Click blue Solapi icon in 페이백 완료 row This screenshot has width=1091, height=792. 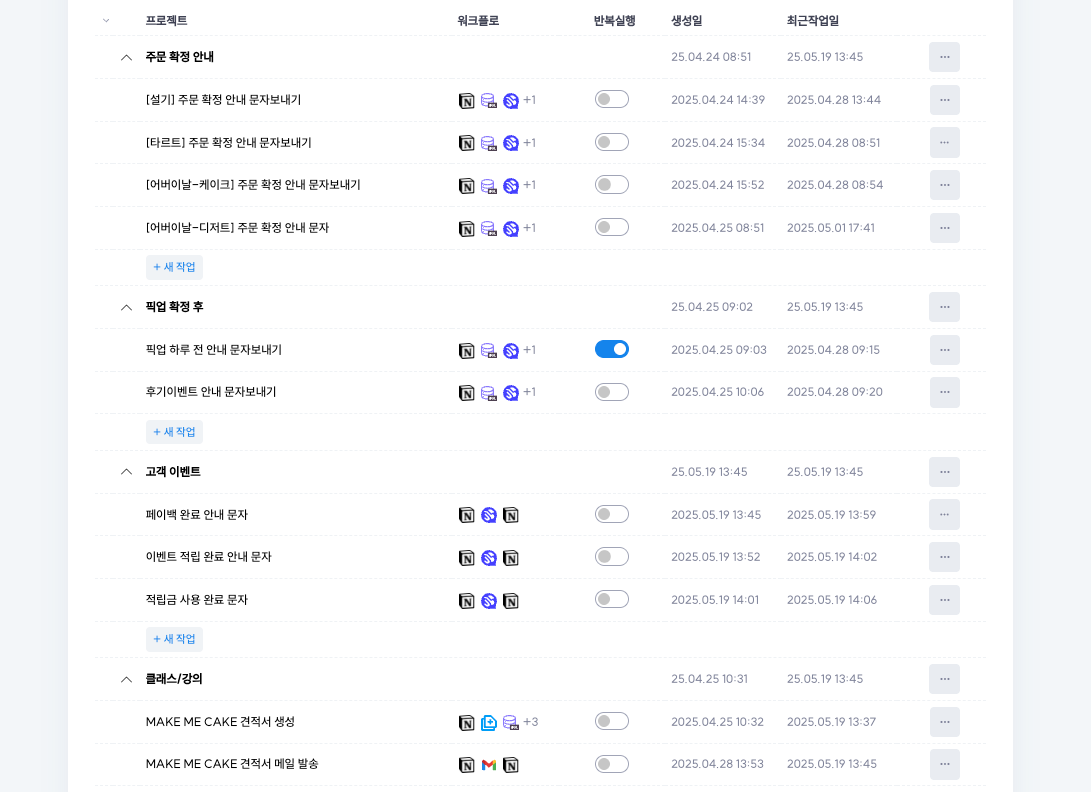point(489,515)
